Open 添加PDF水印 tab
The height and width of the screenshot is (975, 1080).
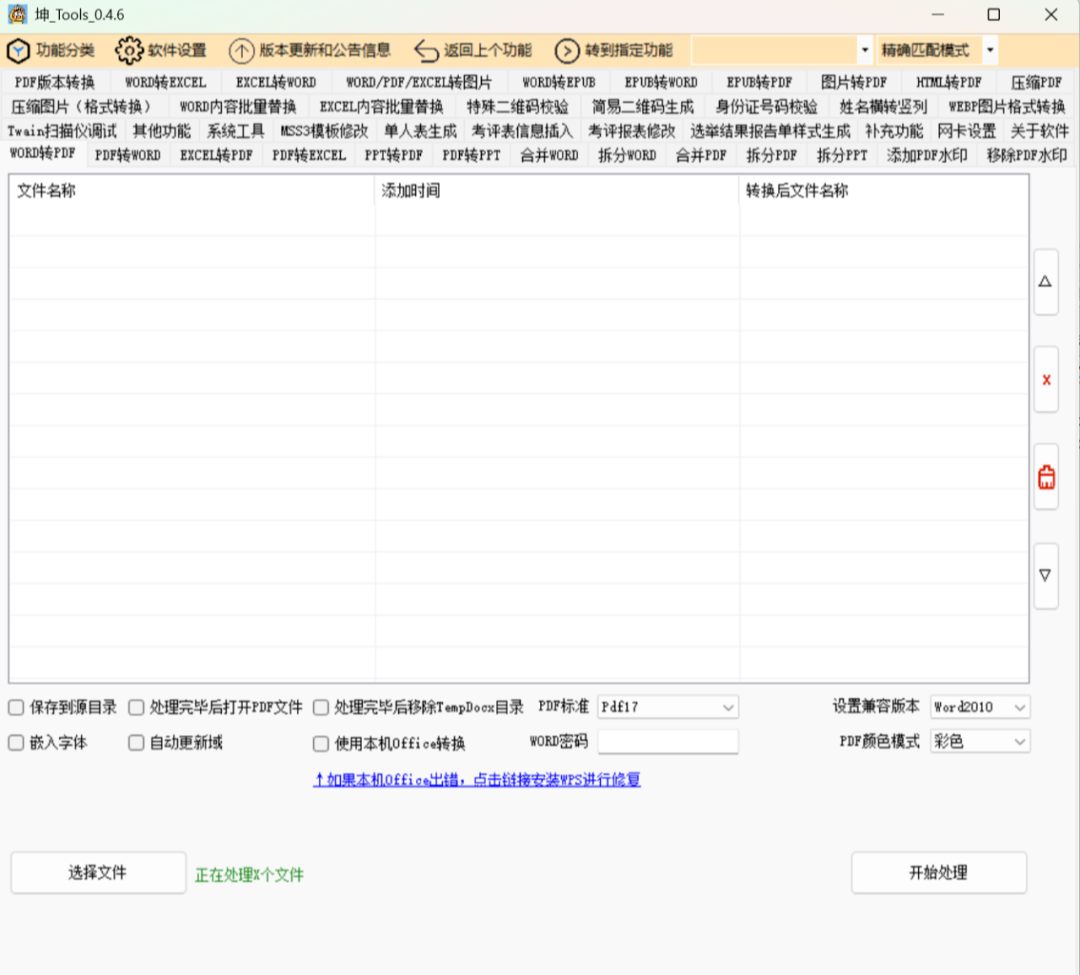[926, 156]
